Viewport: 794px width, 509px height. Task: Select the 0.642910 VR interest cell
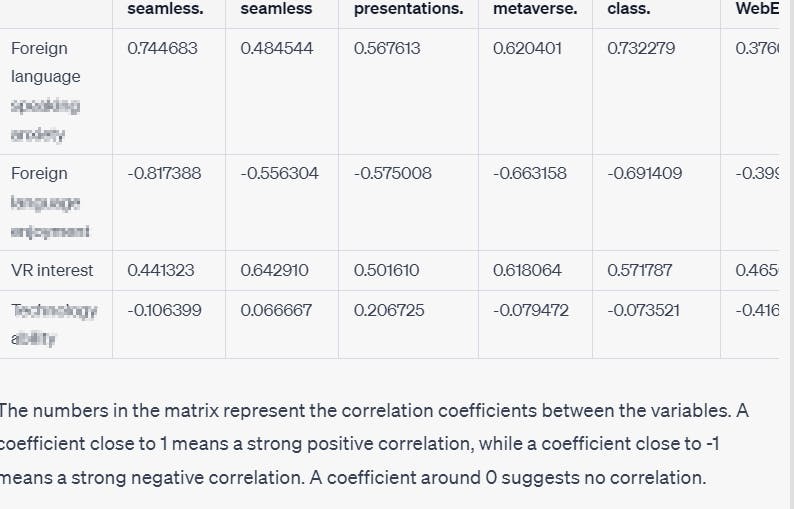tap(275, 270)
